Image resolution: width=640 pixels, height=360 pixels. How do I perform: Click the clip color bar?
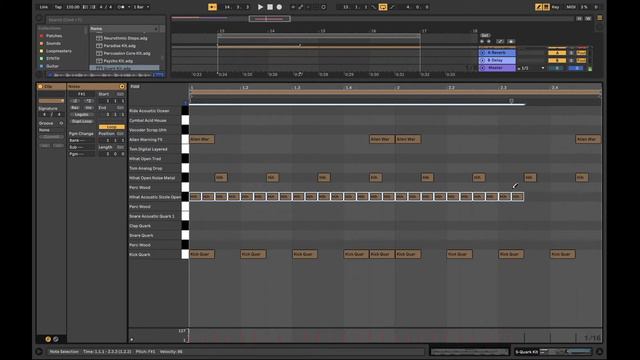(51, 101)
